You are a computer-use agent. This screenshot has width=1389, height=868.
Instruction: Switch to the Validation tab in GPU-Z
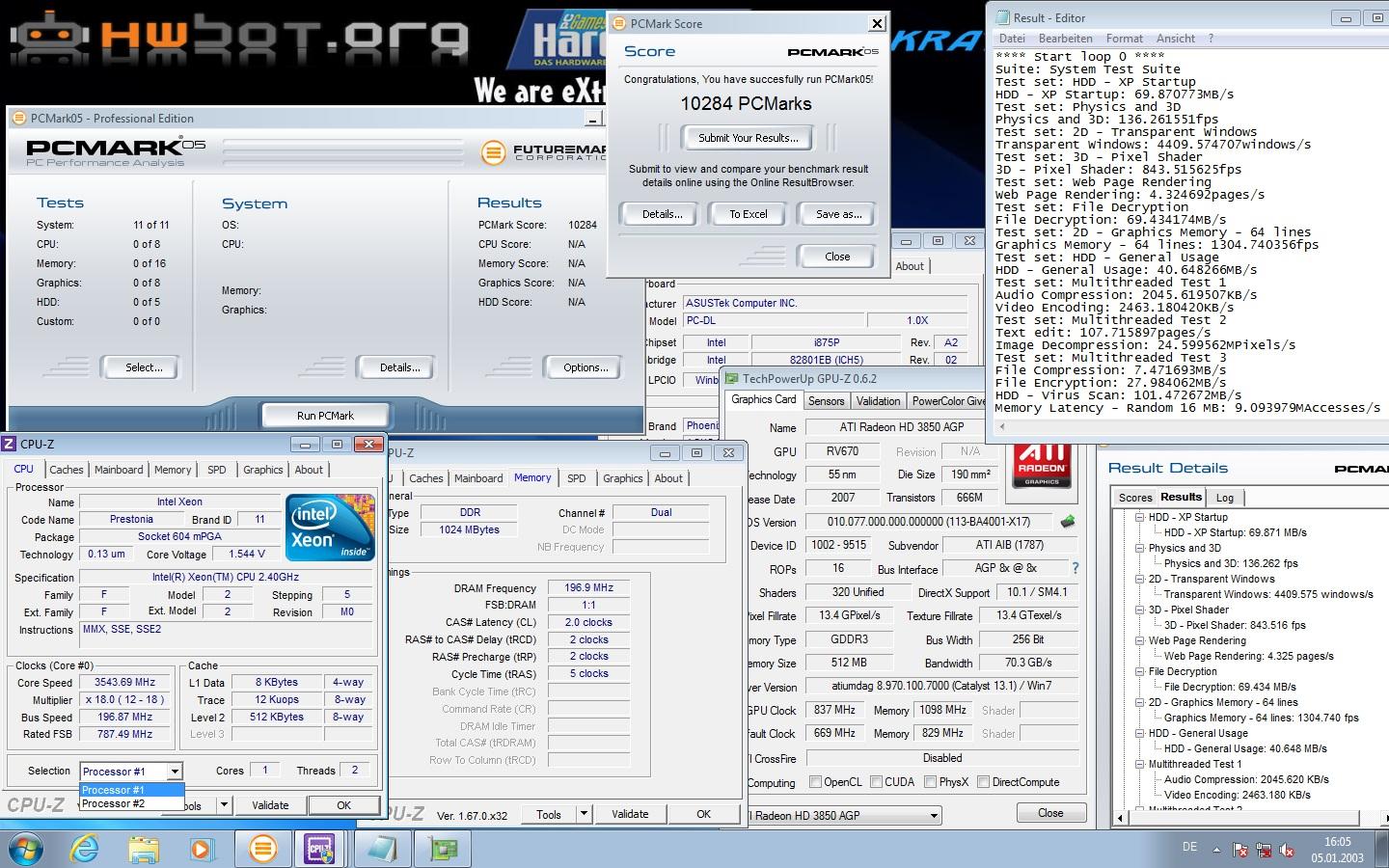[878, 401]
